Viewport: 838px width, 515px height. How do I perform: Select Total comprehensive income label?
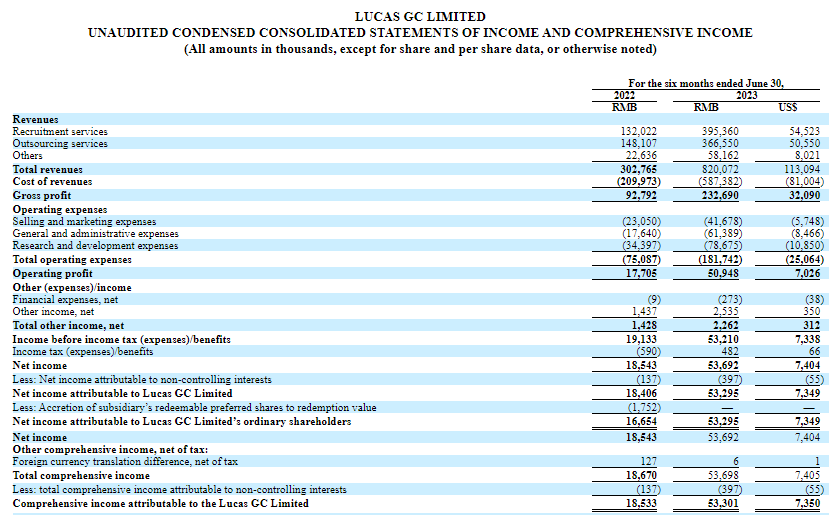point(81,475)
